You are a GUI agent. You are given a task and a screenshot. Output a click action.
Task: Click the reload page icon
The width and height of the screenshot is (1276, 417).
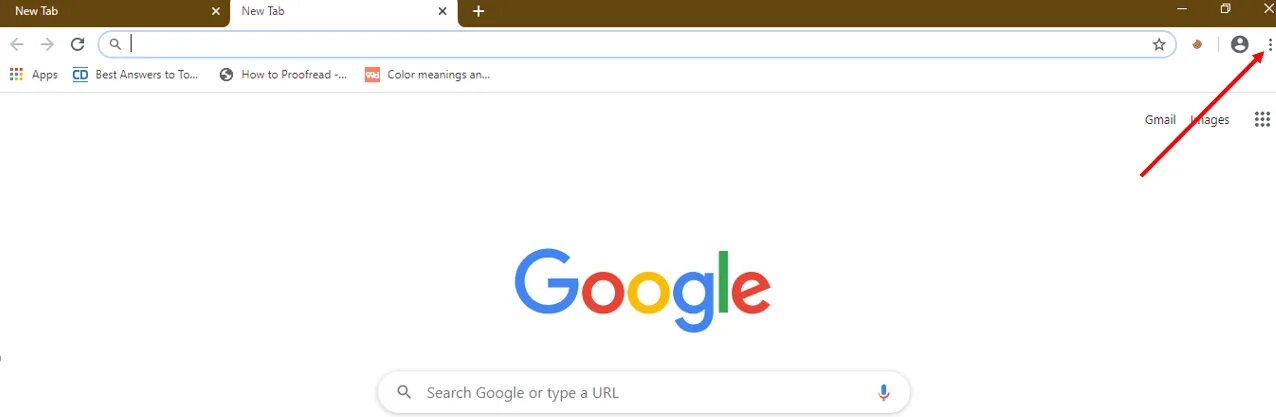pos(77,44)
